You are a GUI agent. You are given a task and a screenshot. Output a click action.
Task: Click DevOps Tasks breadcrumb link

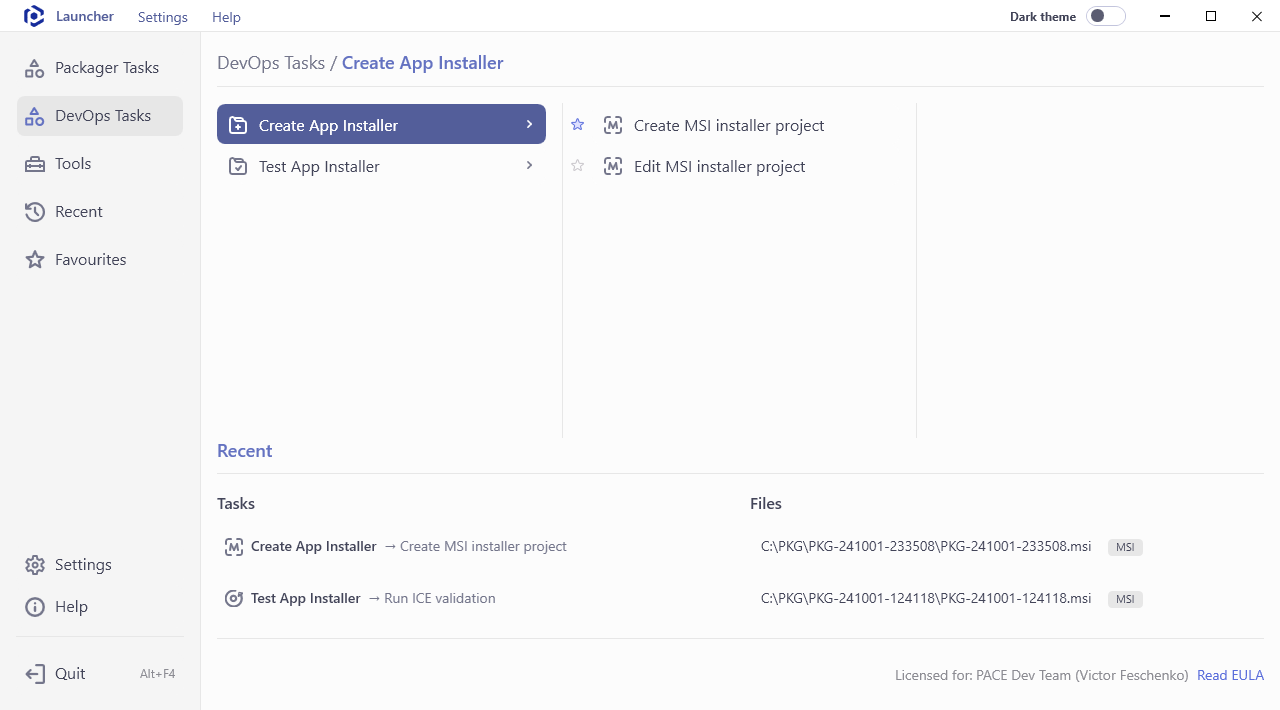pos(271,63)
